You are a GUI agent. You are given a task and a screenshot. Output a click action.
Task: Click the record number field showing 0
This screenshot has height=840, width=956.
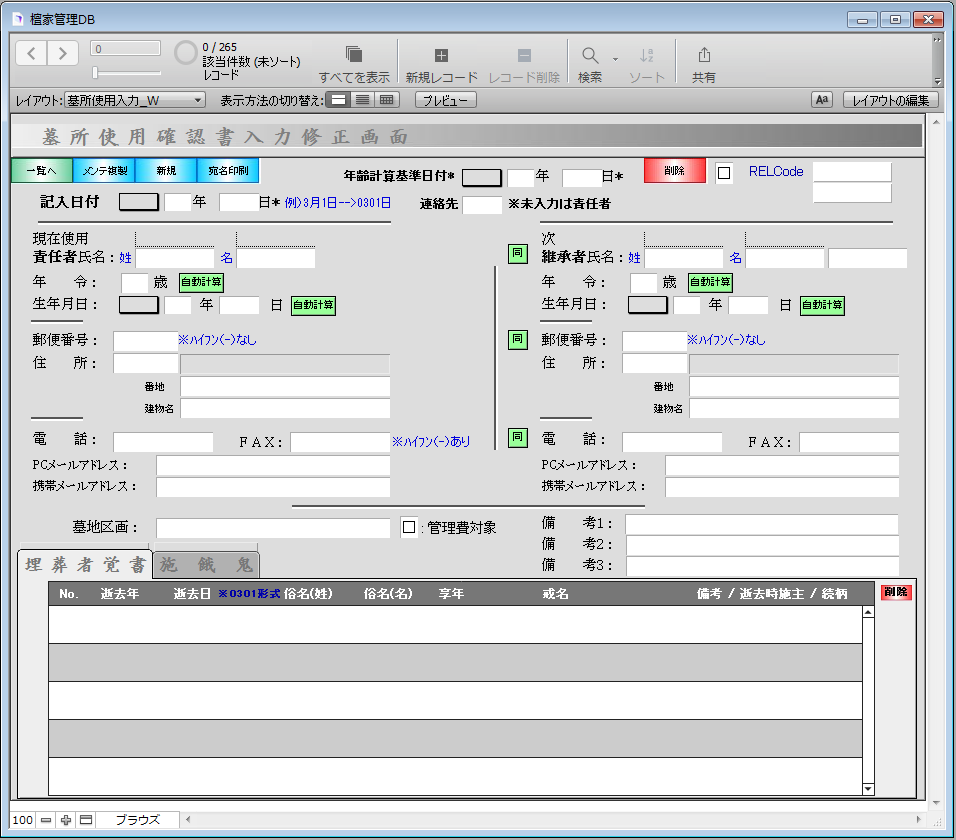125,48
